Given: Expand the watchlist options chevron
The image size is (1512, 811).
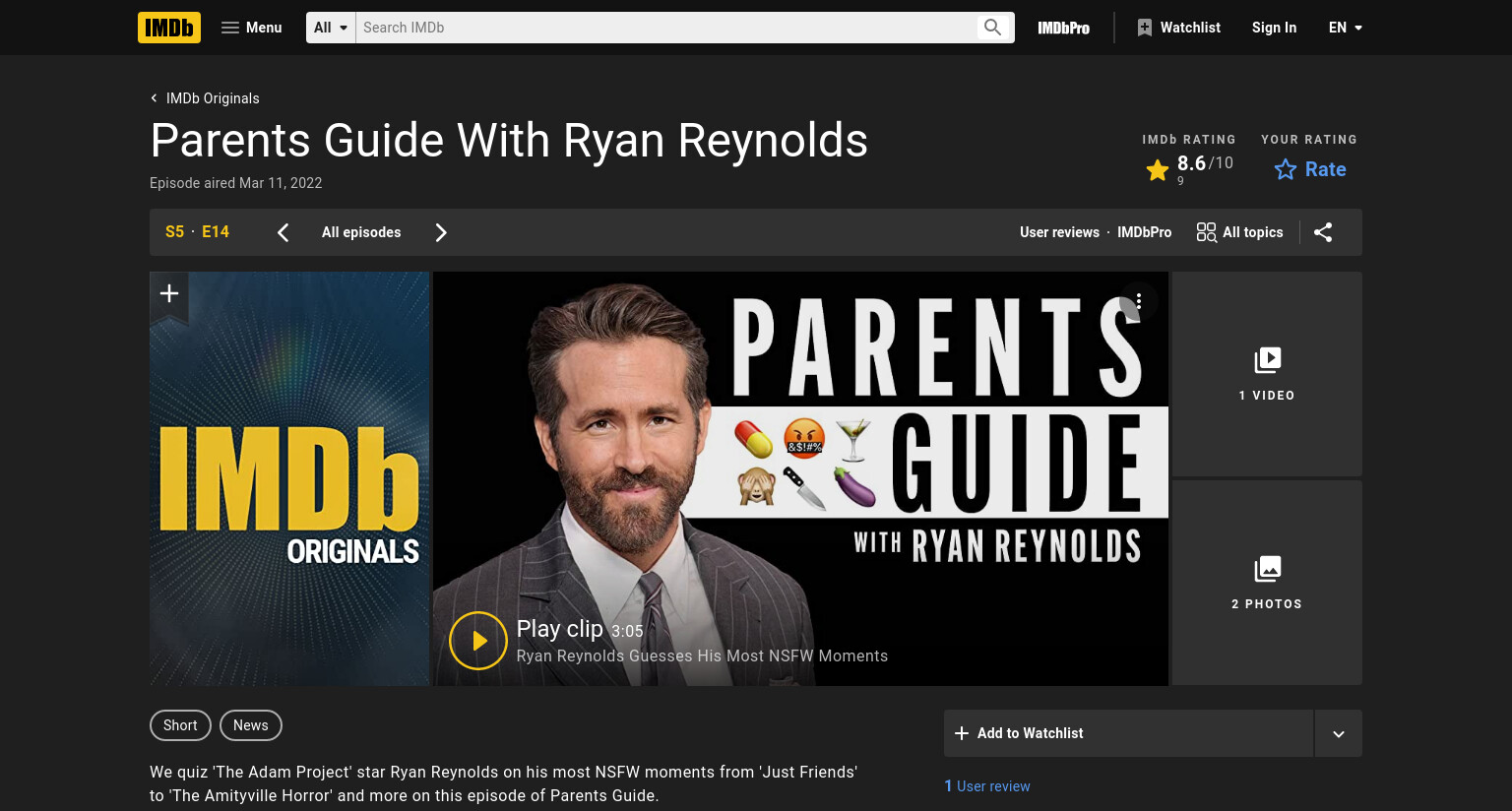Looking at the screenshot, I should point(1339,733).
